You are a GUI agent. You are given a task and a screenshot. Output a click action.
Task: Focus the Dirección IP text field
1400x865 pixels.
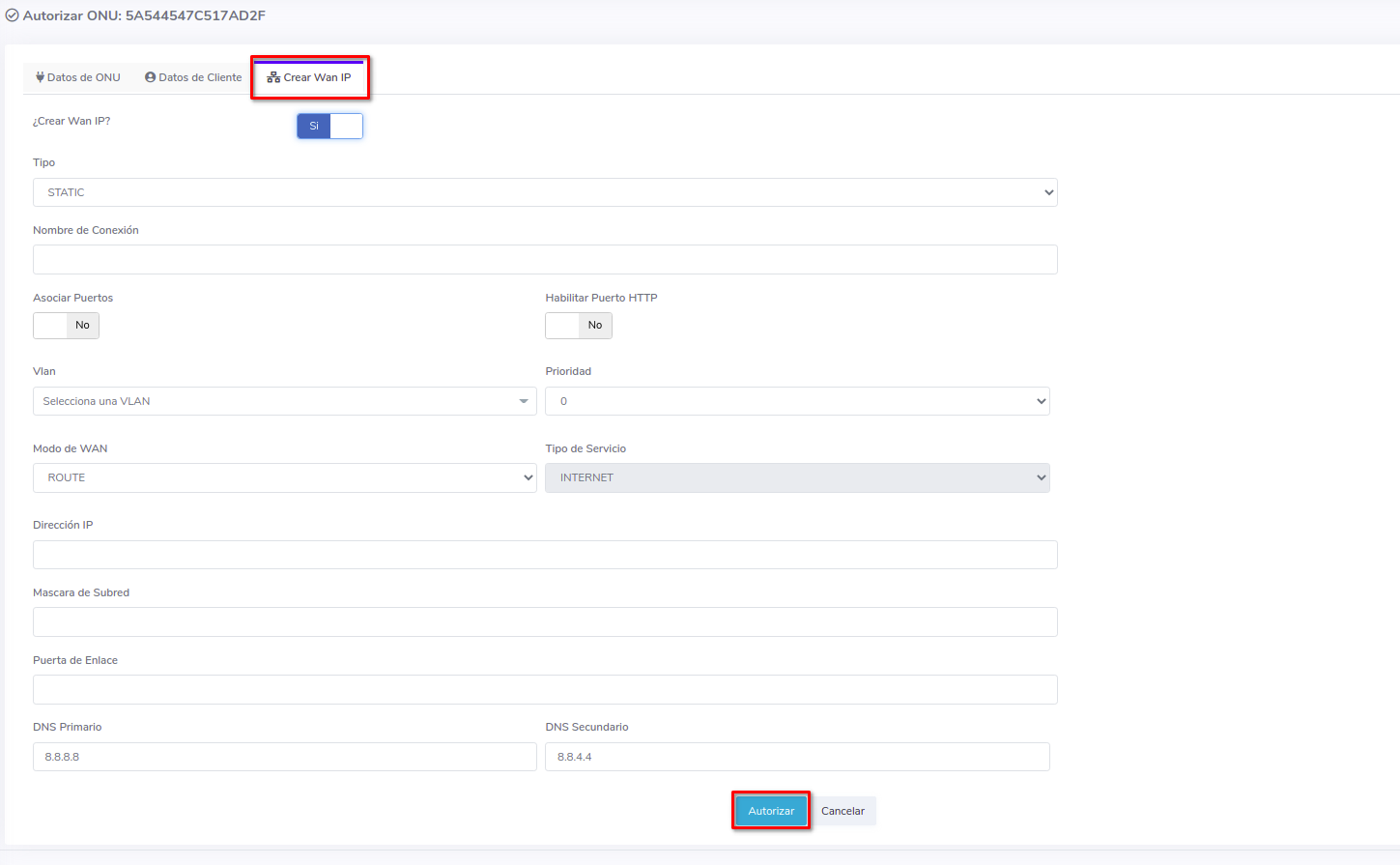(x=545, y=555)
